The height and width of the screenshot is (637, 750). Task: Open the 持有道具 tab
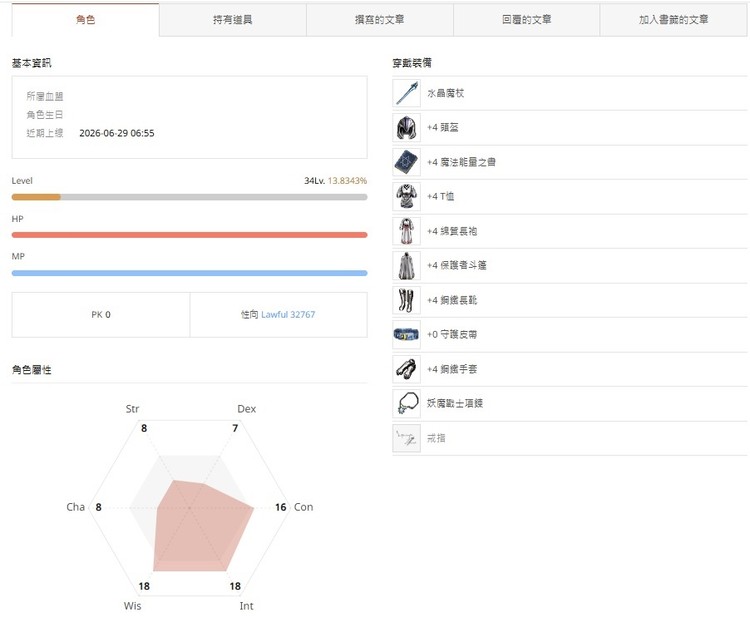232,20
